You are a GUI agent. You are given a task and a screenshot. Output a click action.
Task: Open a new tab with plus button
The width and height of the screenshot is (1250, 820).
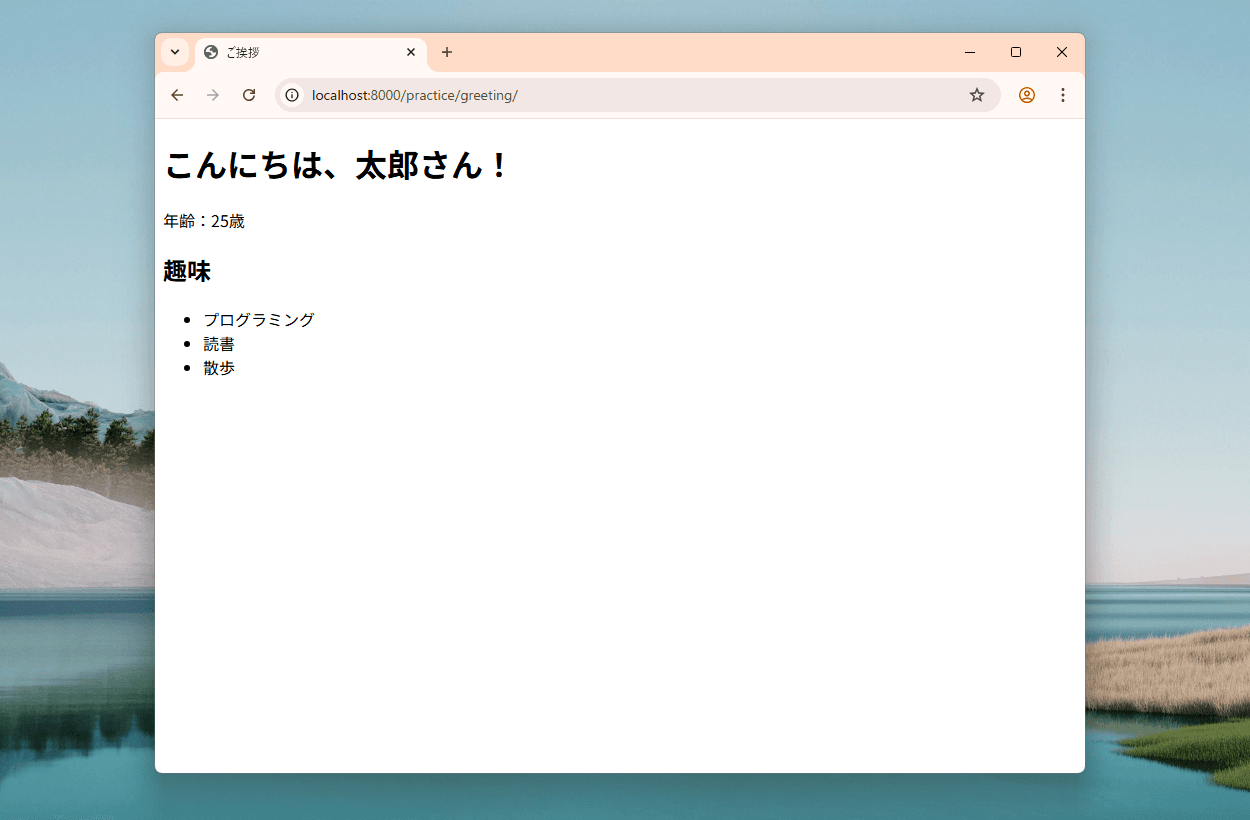click(x=447, y=52)
